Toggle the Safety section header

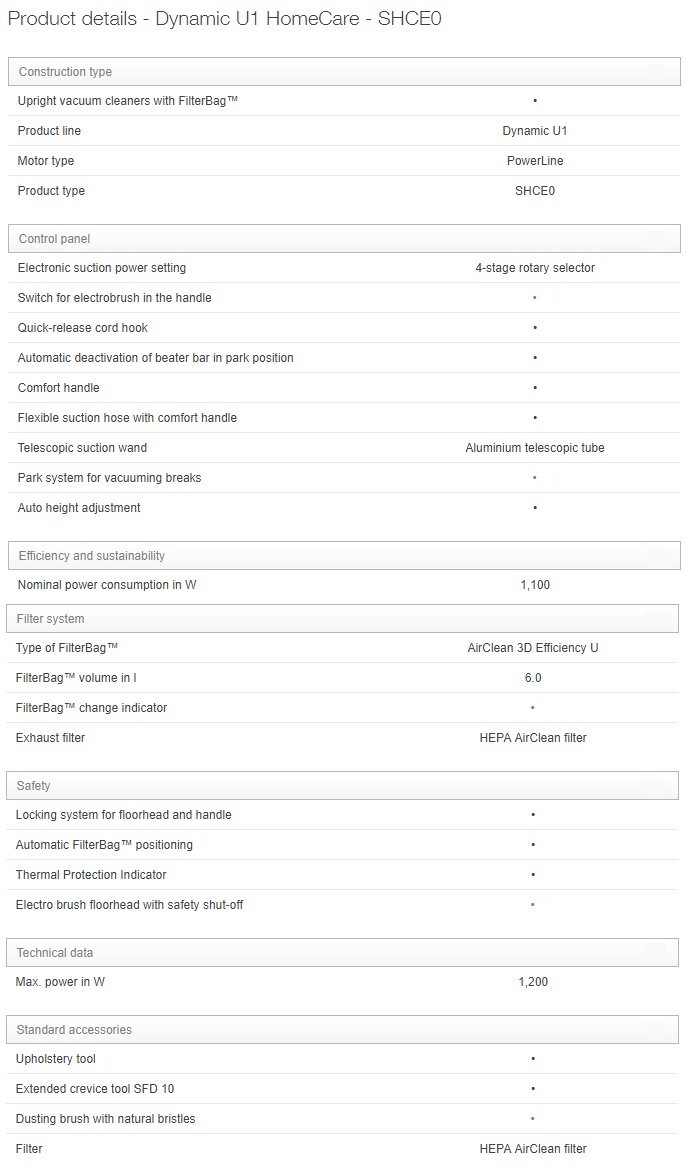(342, 786)
